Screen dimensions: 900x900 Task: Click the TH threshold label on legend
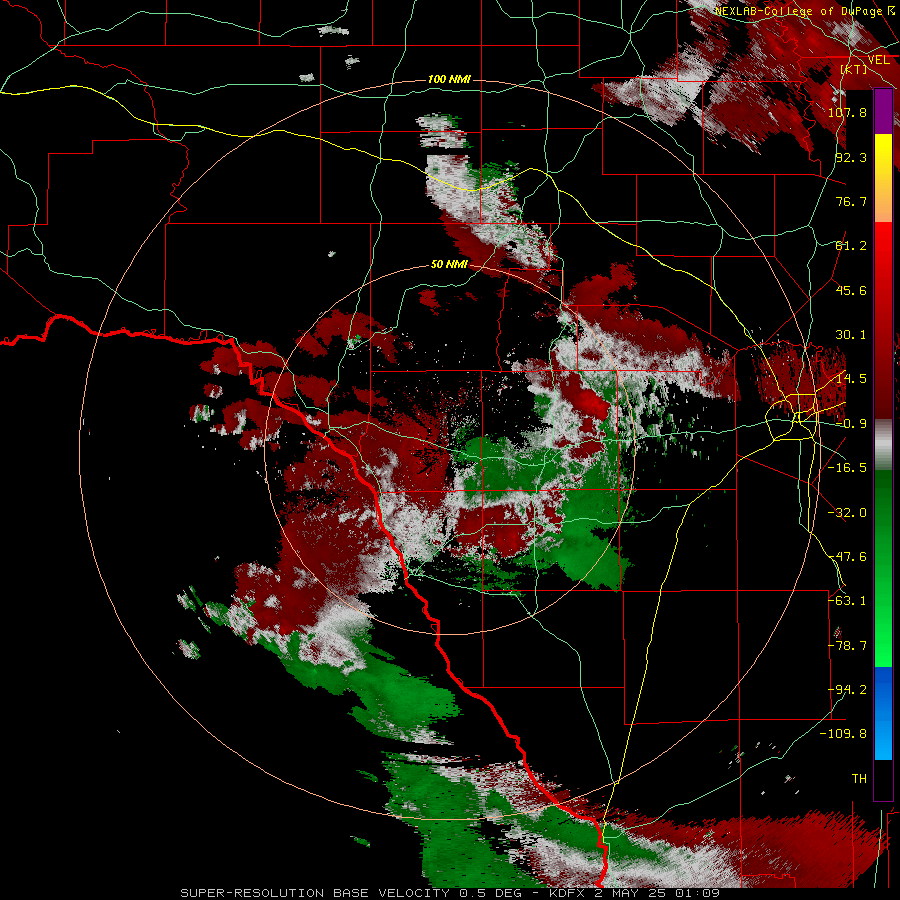(859, 779)
